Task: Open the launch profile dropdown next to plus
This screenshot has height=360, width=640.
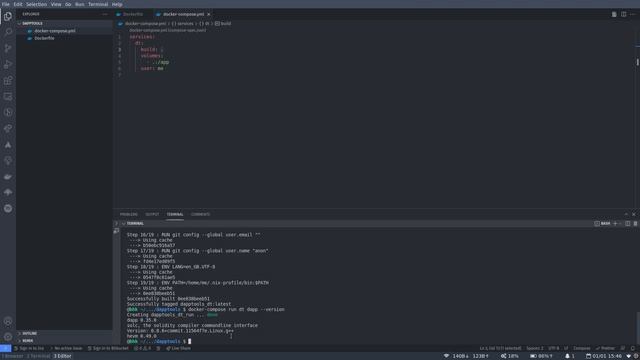Action: pyautogui.click(x=620, y=224)
